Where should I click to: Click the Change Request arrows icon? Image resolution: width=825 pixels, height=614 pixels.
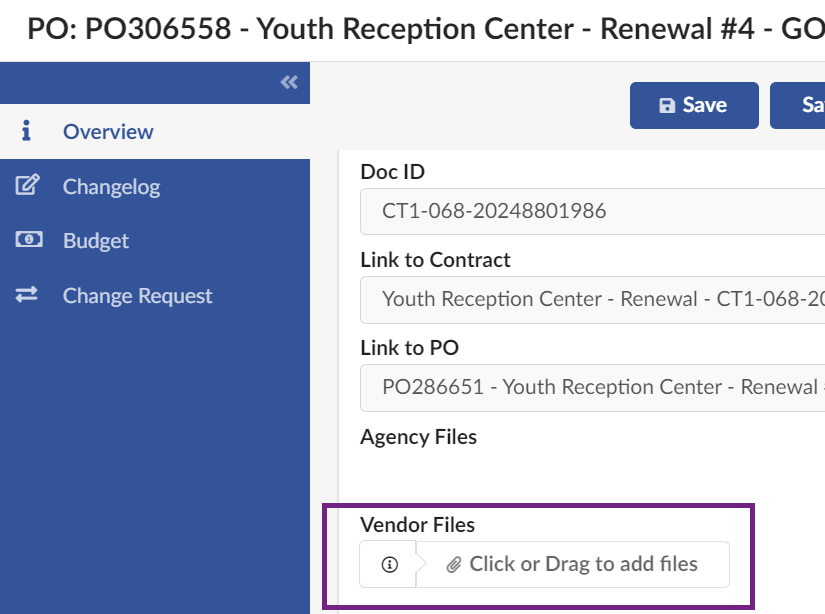[x=27, y=295]
